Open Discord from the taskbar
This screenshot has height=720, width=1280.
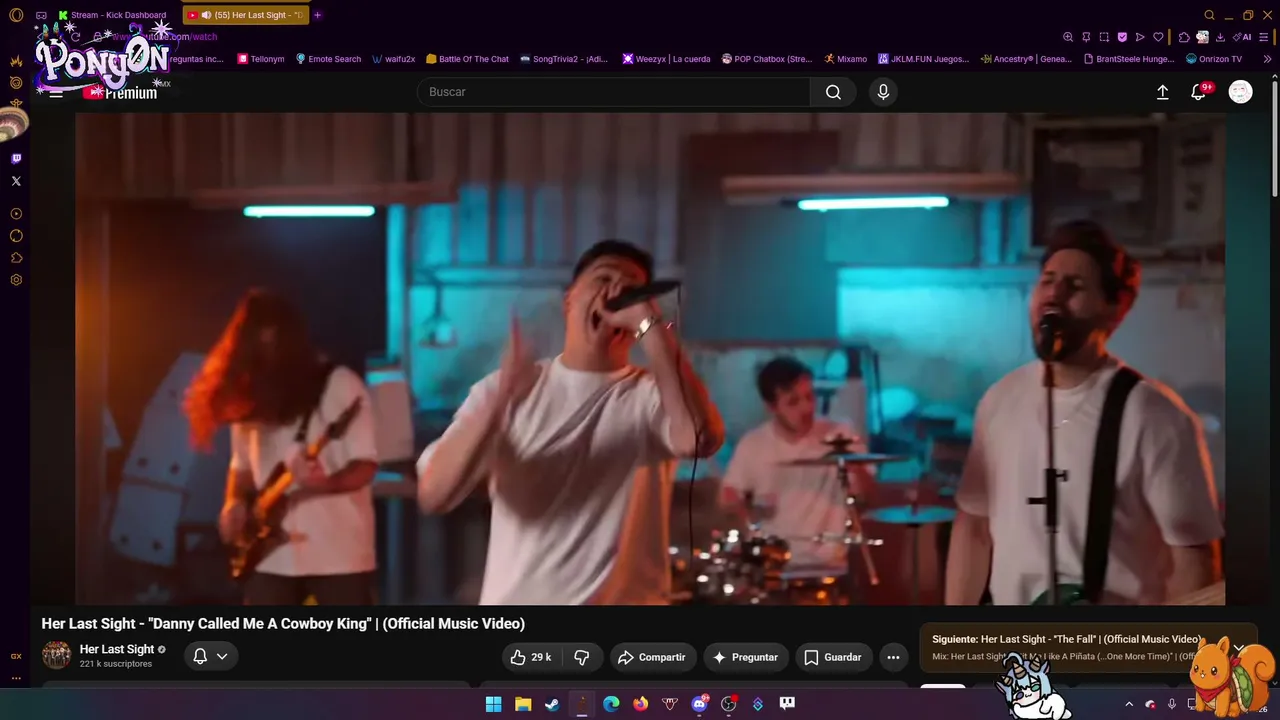point(699,704)
